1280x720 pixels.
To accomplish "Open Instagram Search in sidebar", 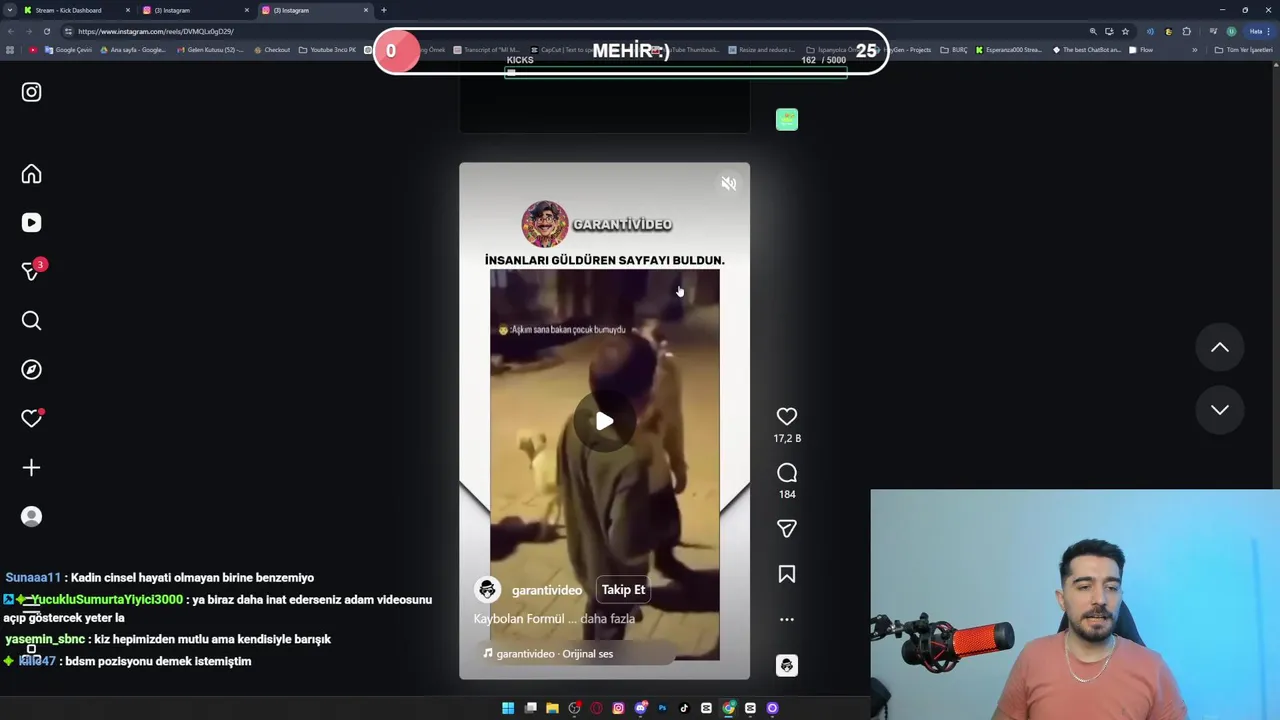I will point(31,320).
